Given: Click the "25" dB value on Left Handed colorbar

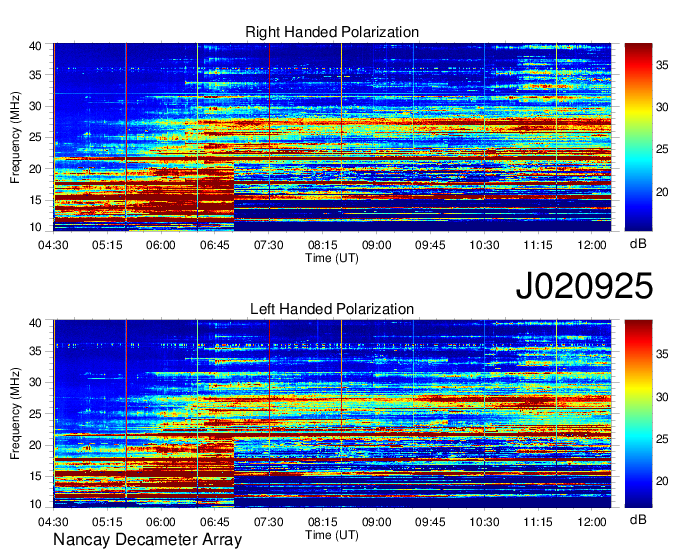Looking at the screenshot, I should tap(662, 439).
